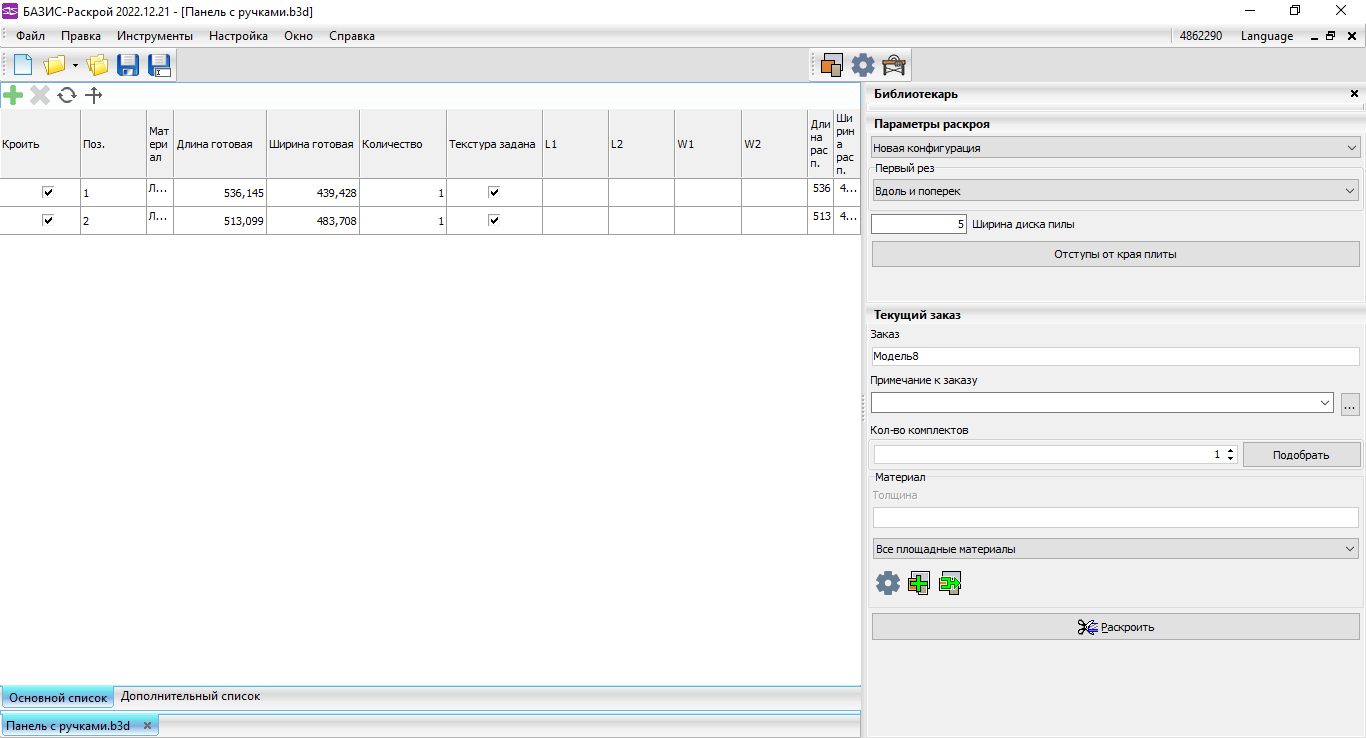Screen dimensions: 1366x738
Task: Uncheck Кроить checkbox for position 2
Action: coord(47,220)
